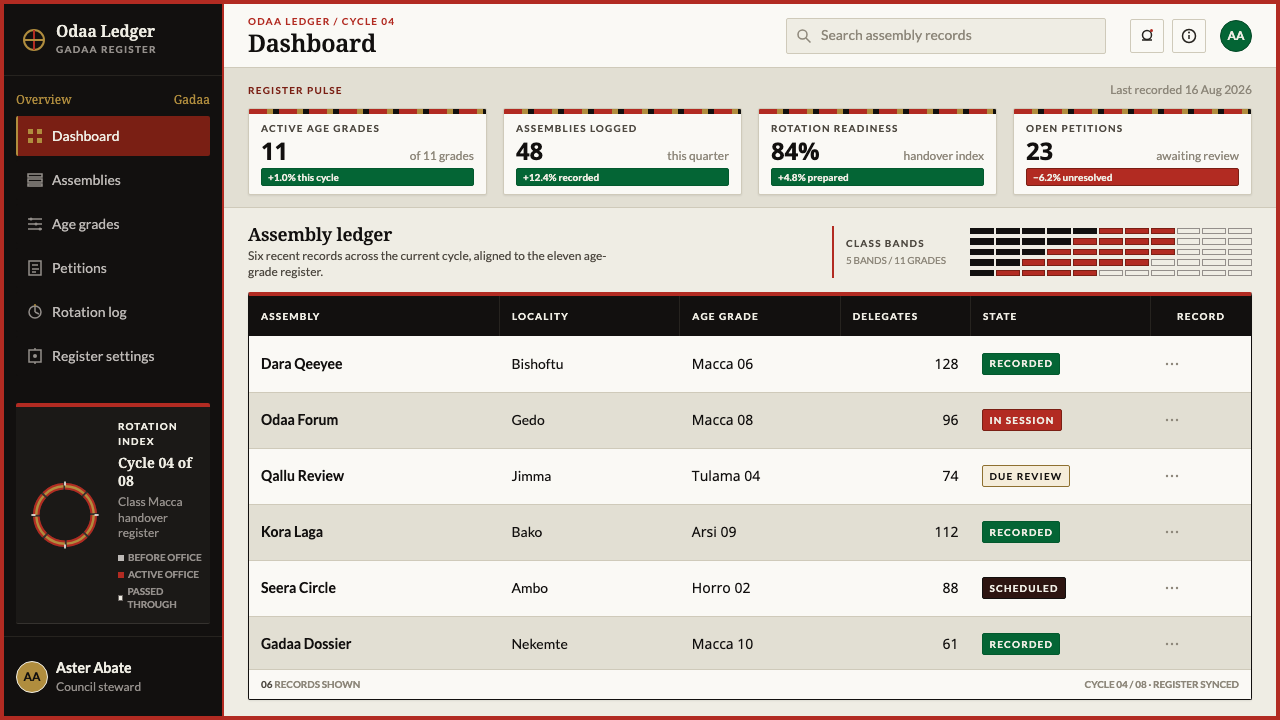Open record options for Dara Qeeyee
1280x720 pixels.
(1172, 364)
